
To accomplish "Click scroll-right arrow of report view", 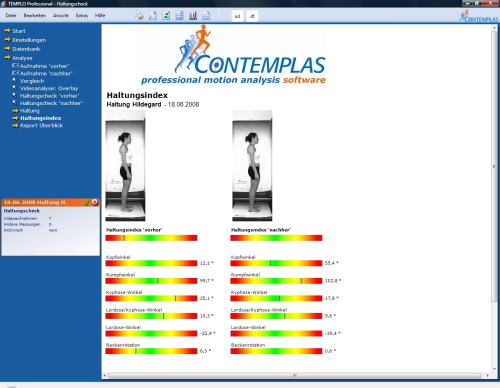I will coord(487,375).
